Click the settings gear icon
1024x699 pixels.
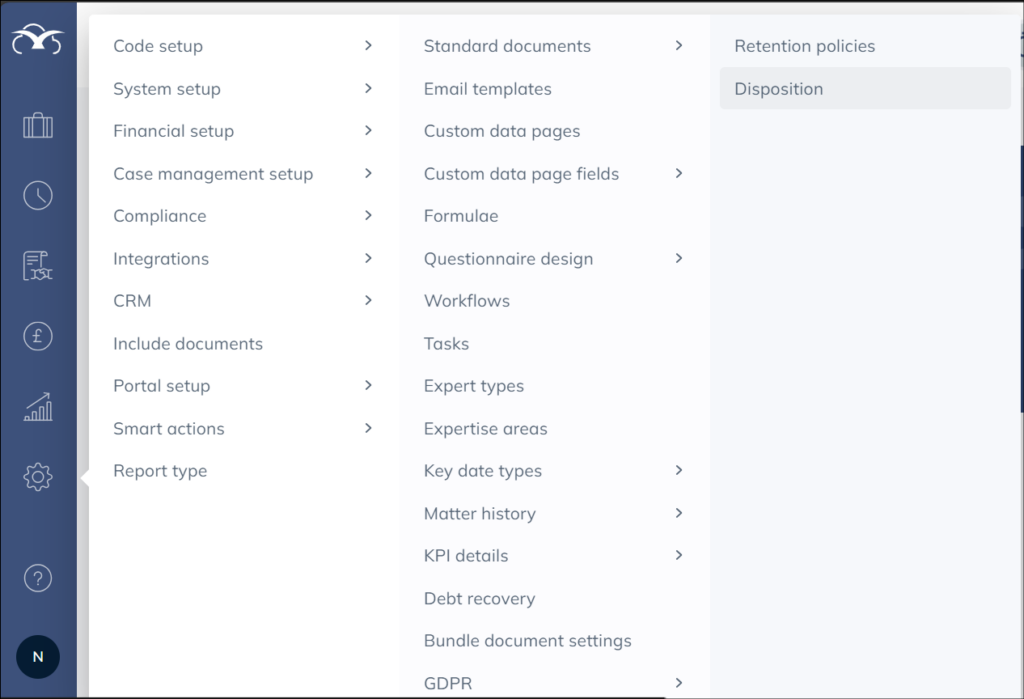tap(38, 477)
